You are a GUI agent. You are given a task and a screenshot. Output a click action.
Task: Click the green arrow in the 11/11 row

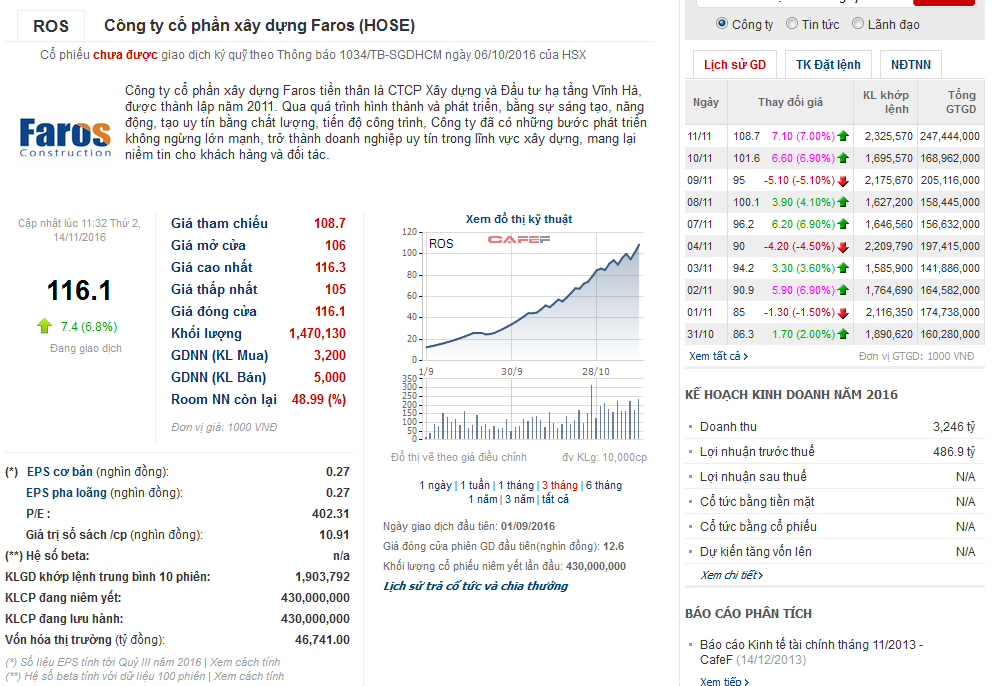pos(843,136)
